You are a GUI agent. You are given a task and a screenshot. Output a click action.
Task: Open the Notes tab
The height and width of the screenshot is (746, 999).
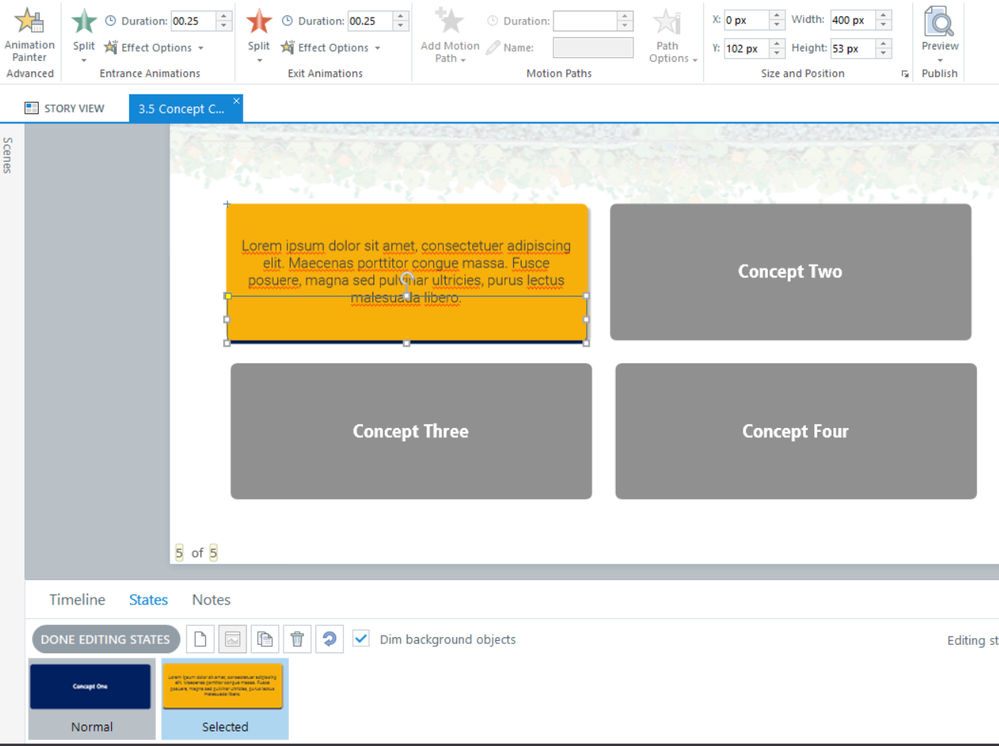(x=211, y=600)
